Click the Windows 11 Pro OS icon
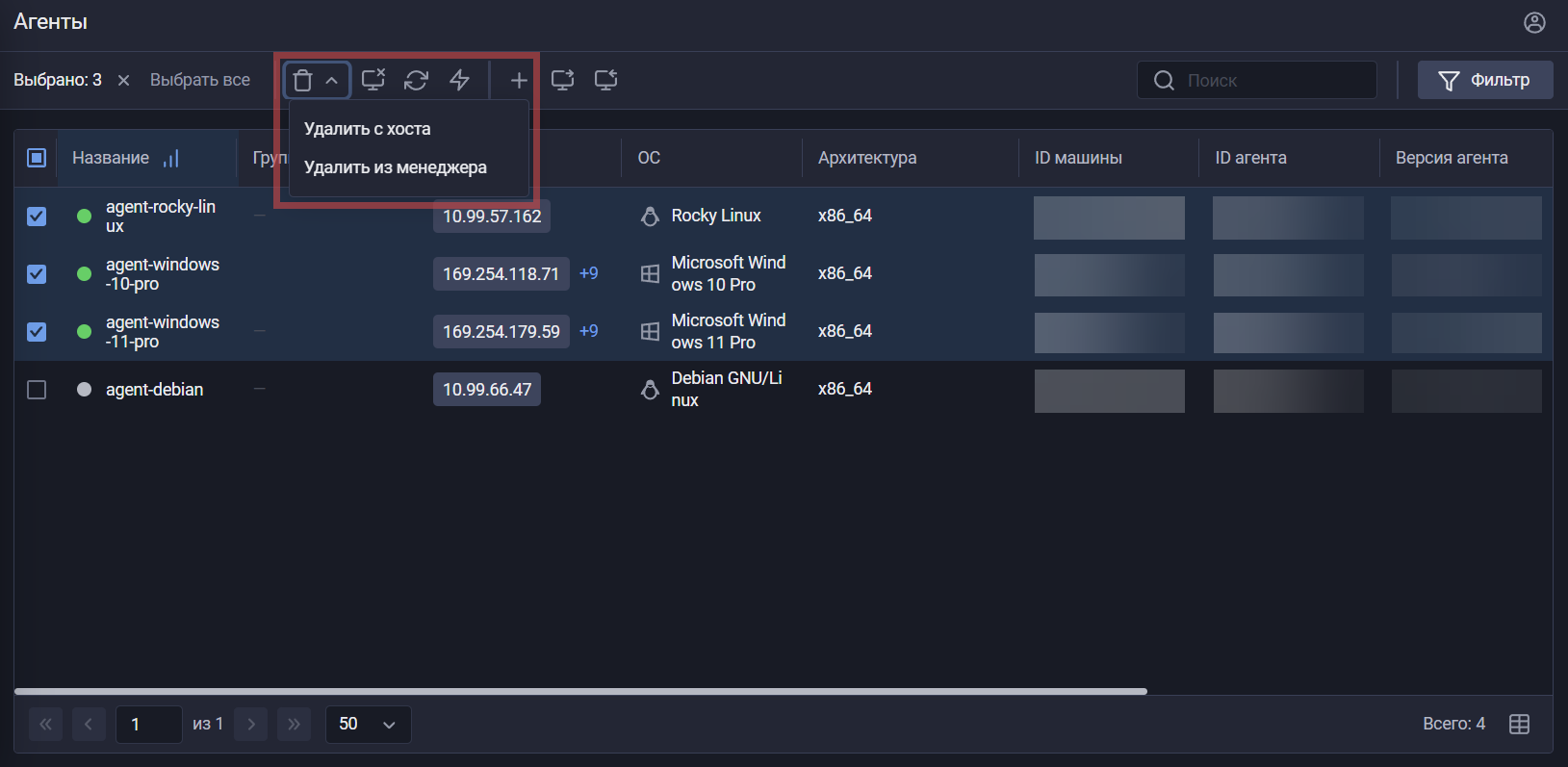The width and height of the screenshot is (1568, 767). [x=650, y=332]
